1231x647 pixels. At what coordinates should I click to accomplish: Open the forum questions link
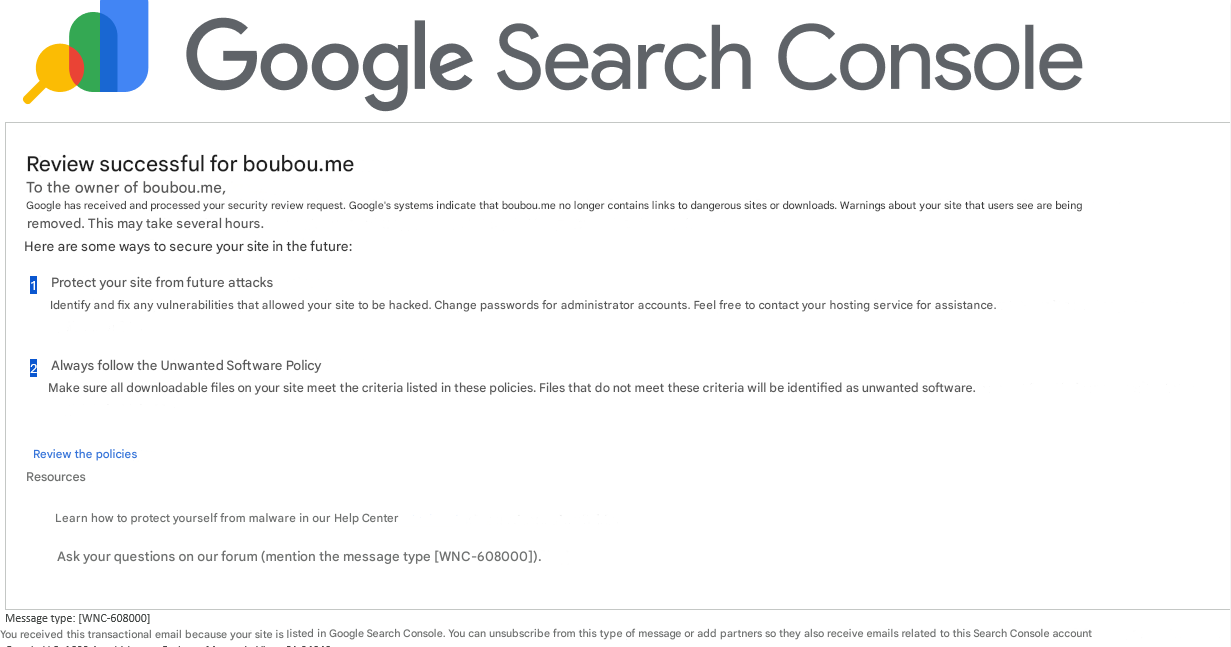tap(299, 556)
